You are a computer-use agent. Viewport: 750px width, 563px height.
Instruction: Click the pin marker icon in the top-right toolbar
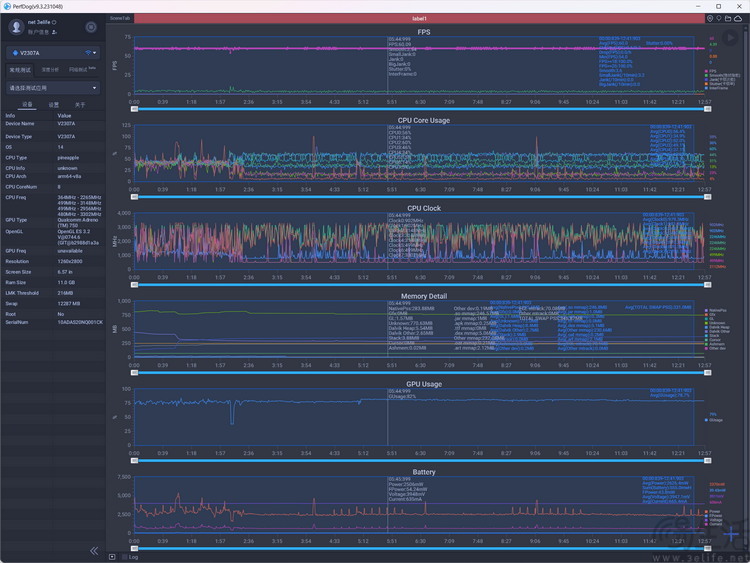click(718, 18)
